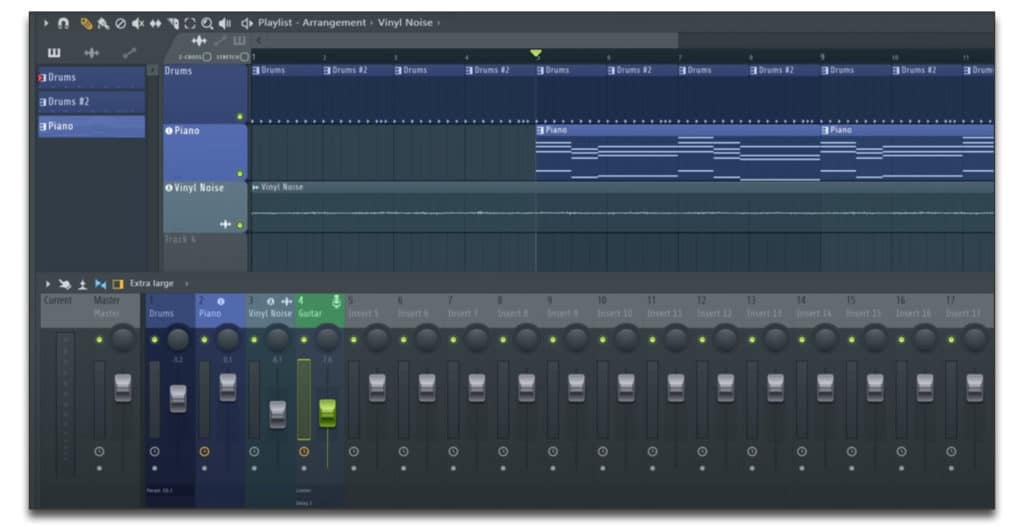Select the Slip tool in Playlist toolbar

tap(155, 24)
